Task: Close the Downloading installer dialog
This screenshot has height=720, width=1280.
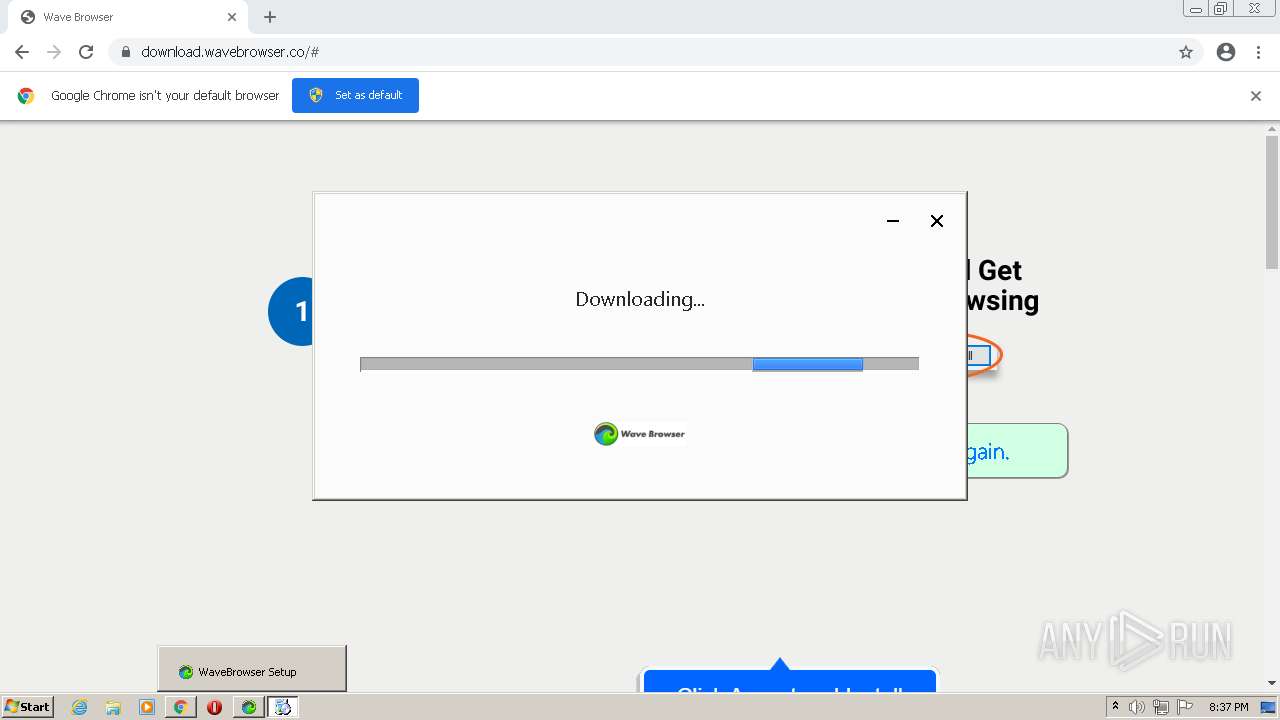Action: click(x=937, y=221)
